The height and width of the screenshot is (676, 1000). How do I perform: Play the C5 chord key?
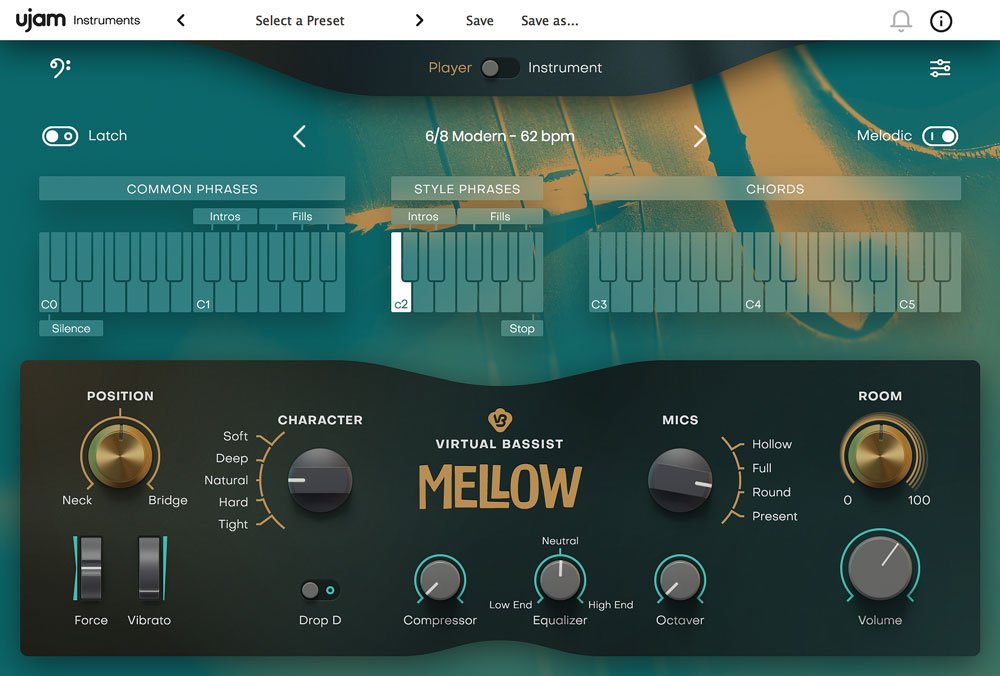point(908,296)
